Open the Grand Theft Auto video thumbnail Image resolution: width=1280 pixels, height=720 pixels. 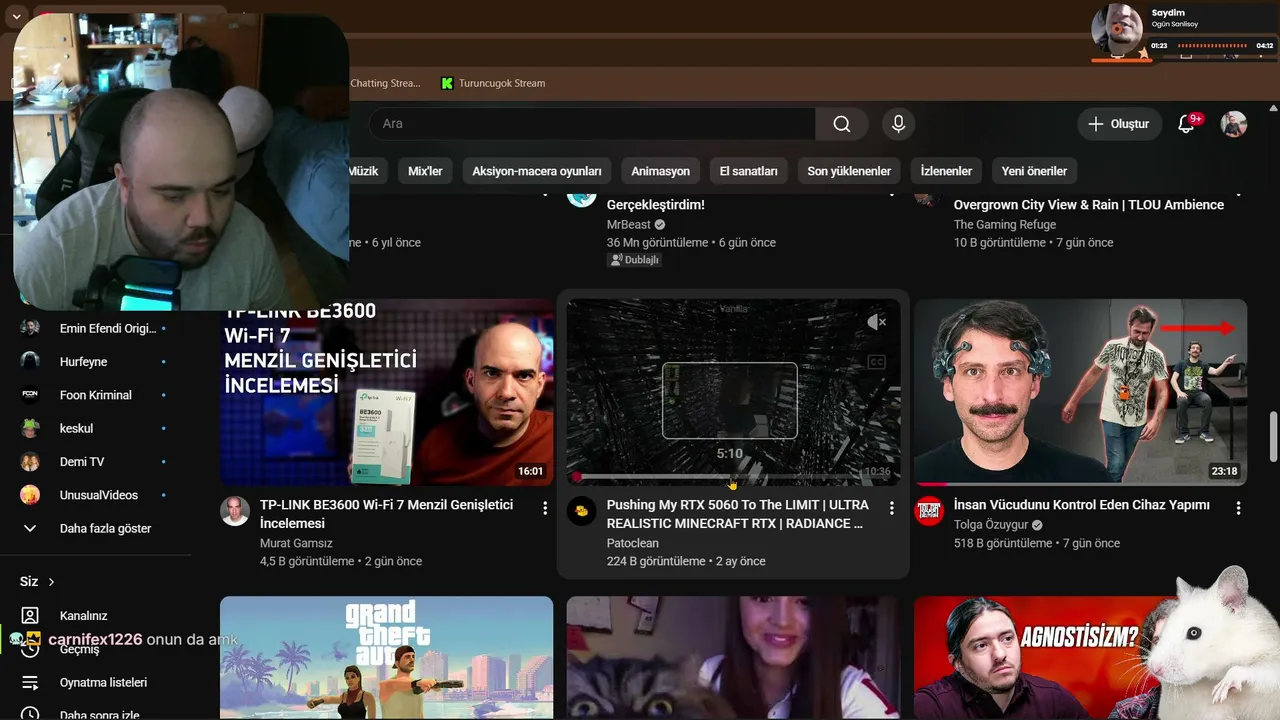coord(387,658)
